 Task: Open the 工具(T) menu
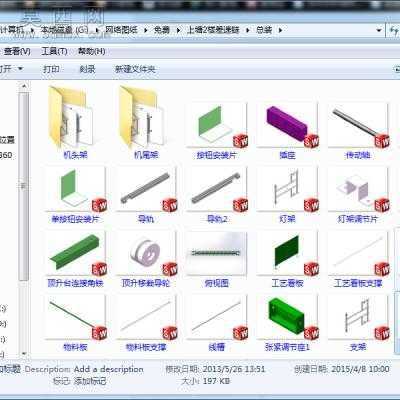click(x=54, y=51)
